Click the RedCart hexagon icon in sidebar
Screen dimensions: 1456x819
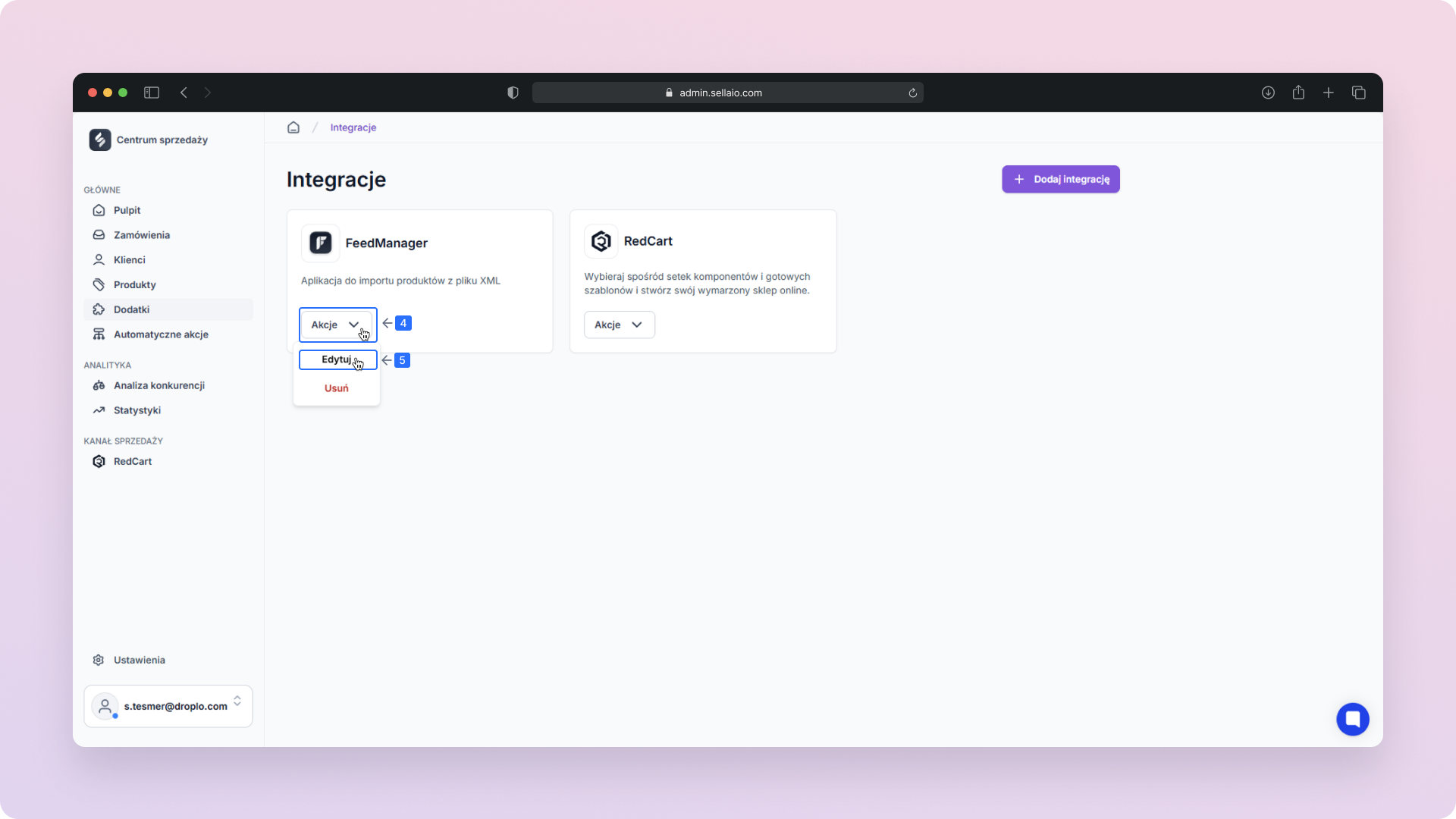tap(99, 461)
